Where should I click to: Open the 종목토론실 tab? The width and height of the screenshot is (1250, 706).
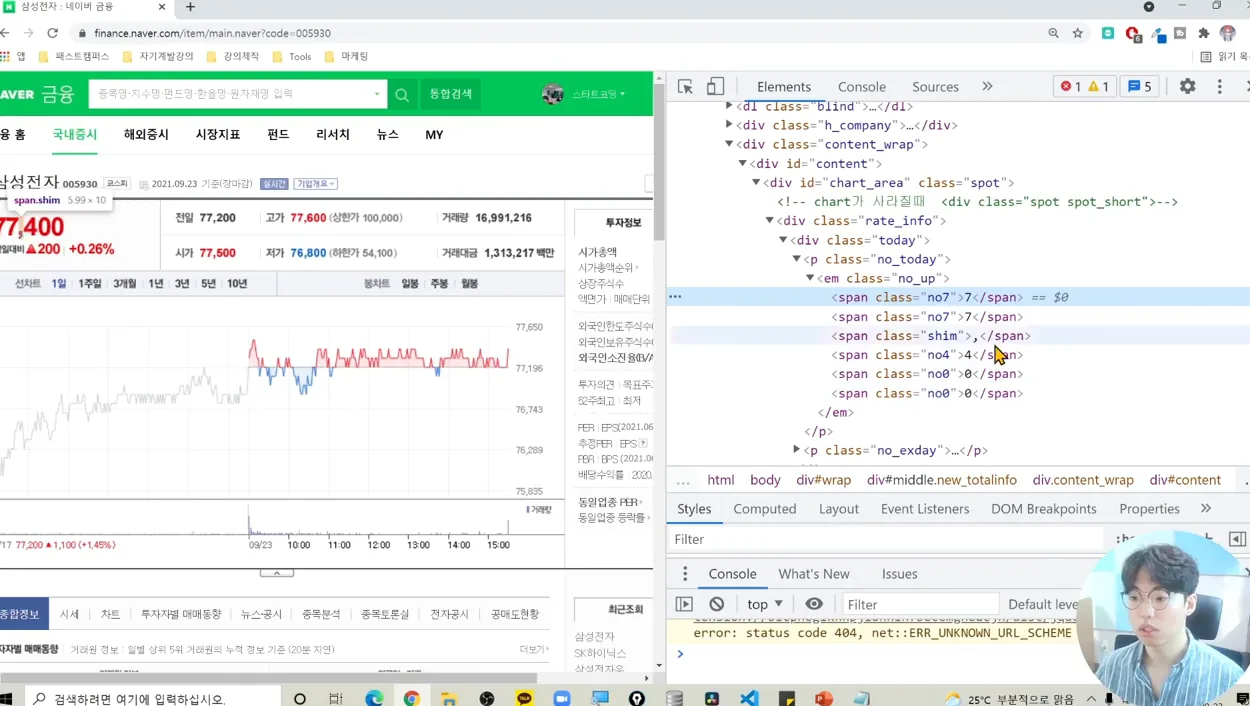385,614
